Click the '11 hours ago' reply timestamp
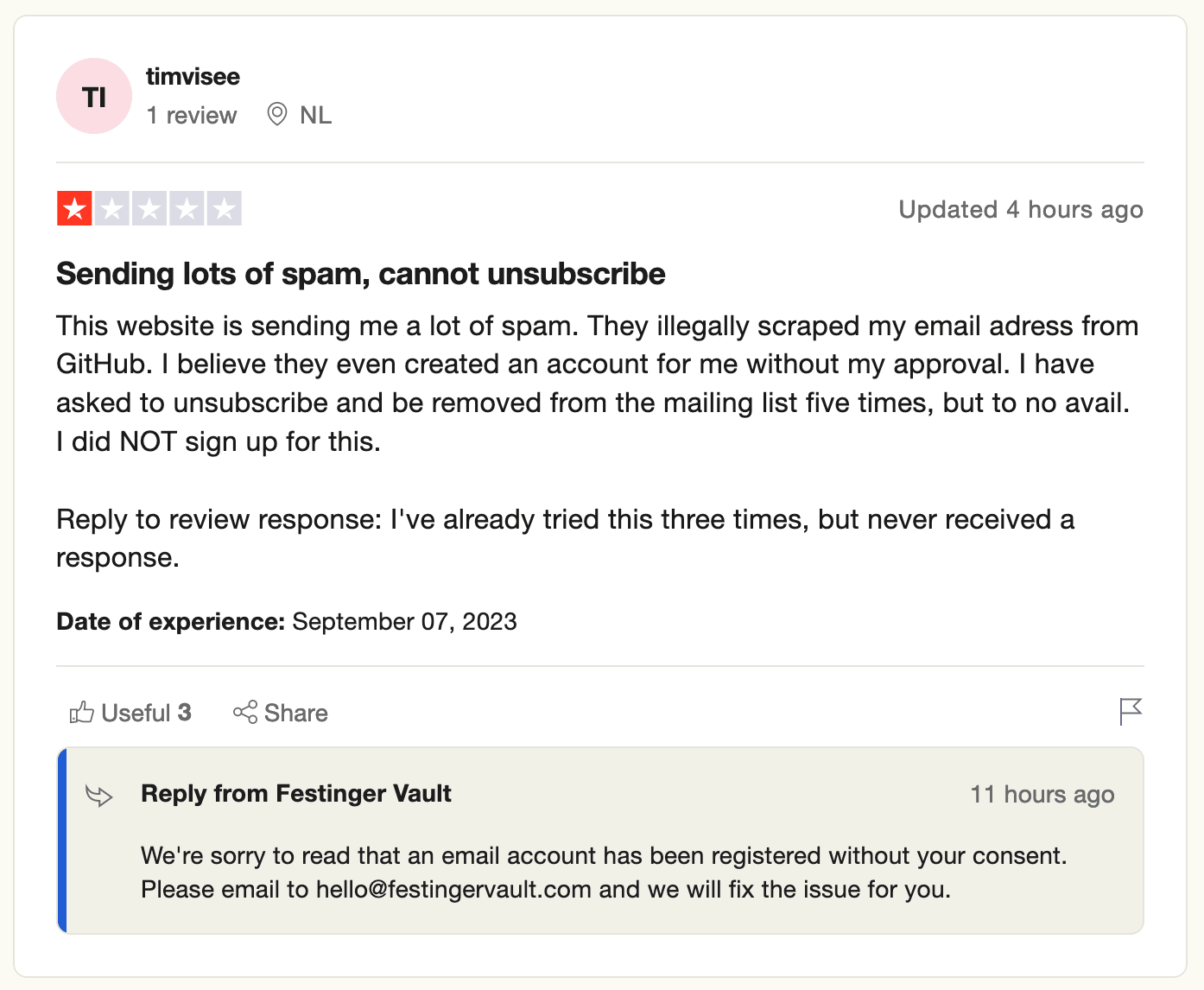 [1042, 794]
